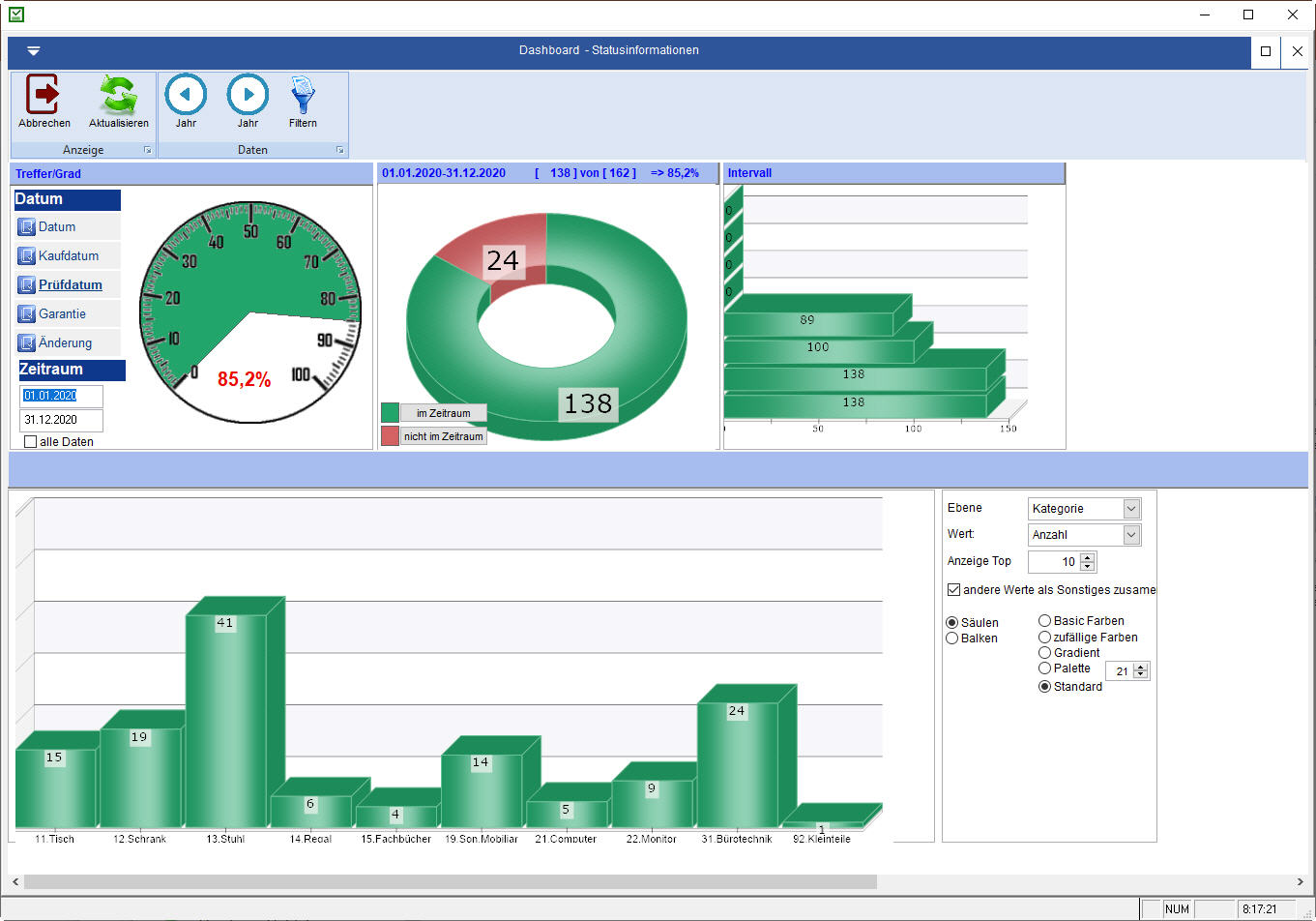Click the green 'im Zeitraum' color swatch
Image resolution: width=1316 pixels, height=921 pixels.
pyautogui.click(x=390, y=413)
